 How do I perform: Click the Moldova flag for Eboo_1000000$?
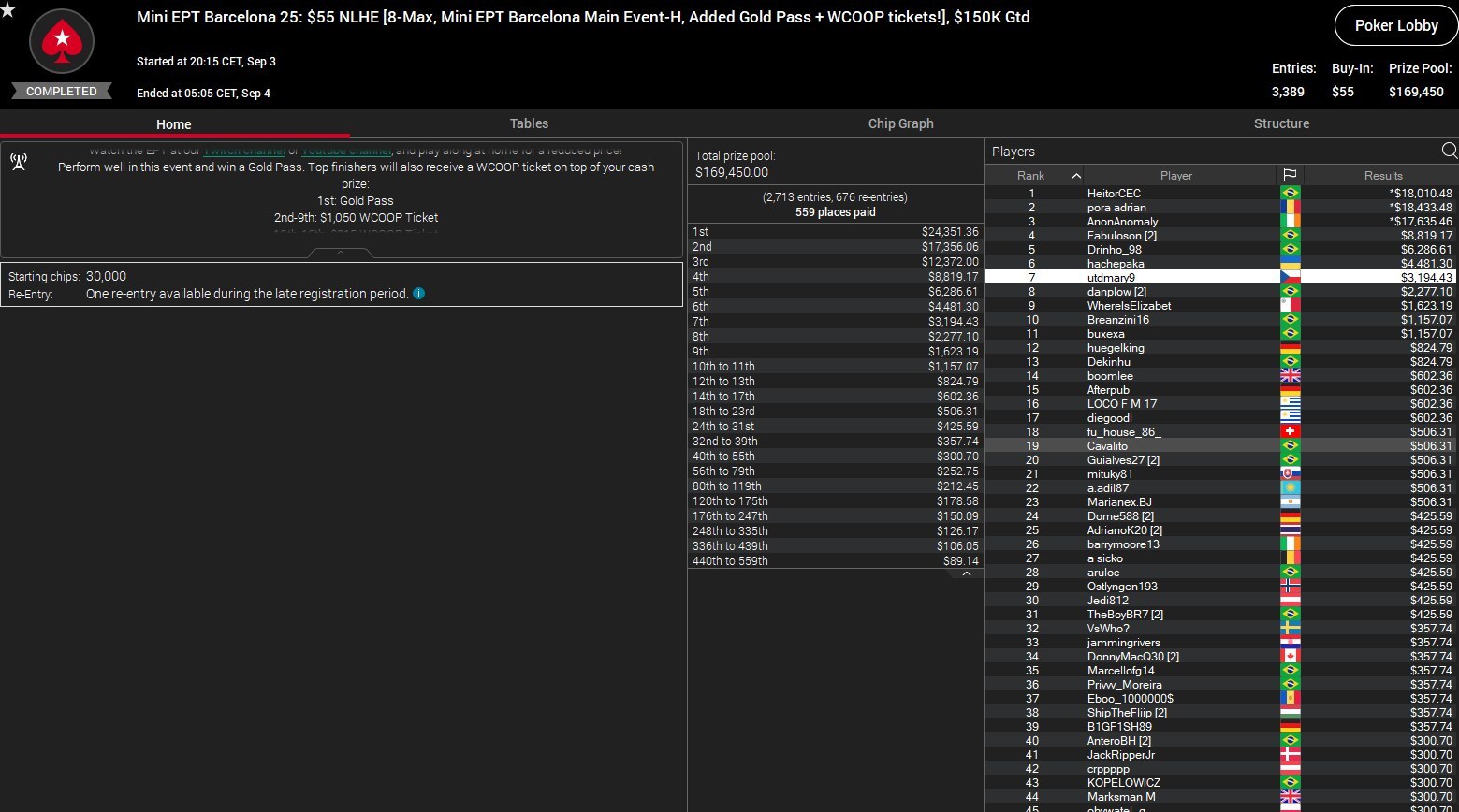1291,698
